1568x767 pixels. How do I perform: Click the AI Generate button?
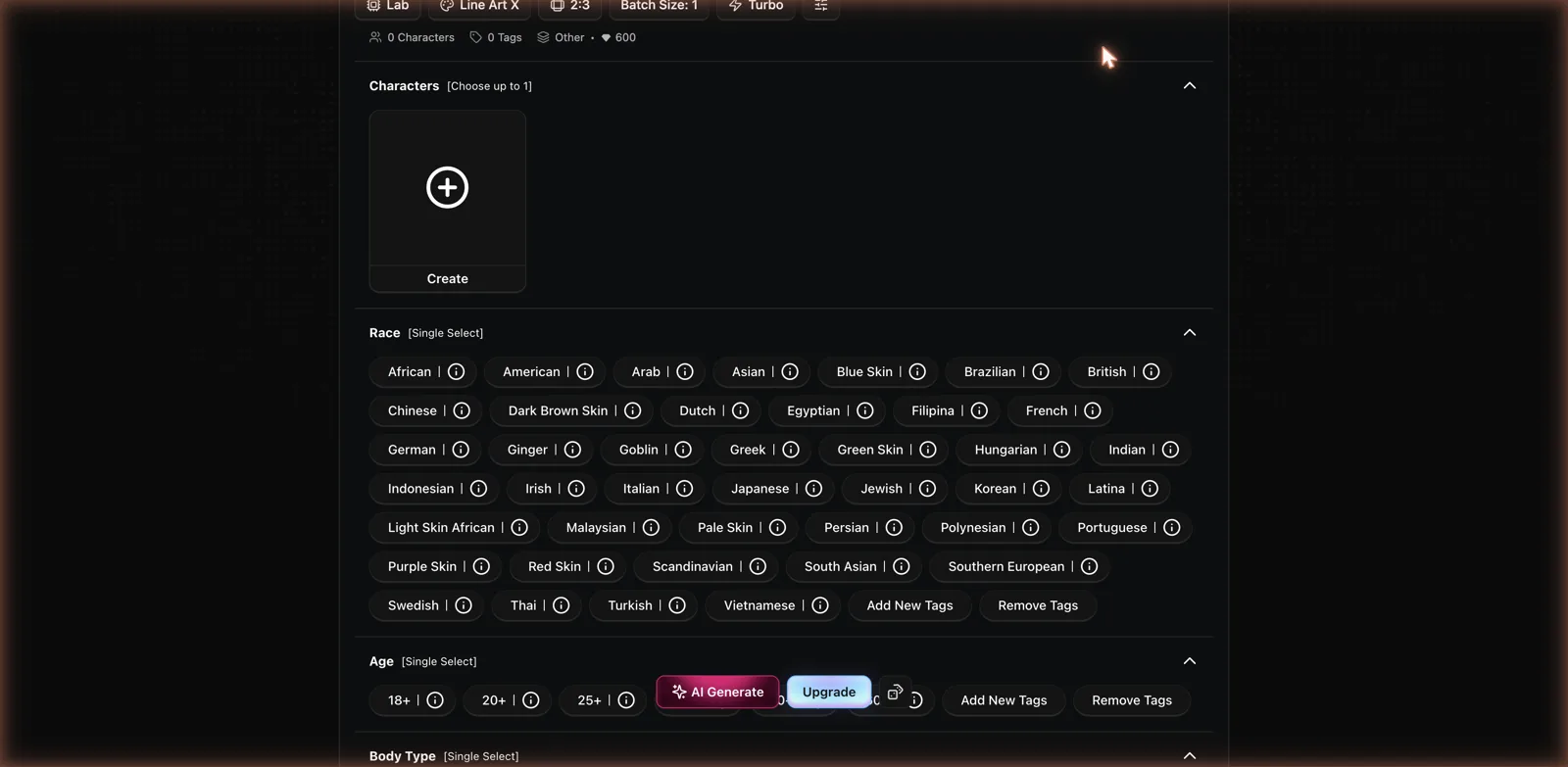click(x=717, y=692)
